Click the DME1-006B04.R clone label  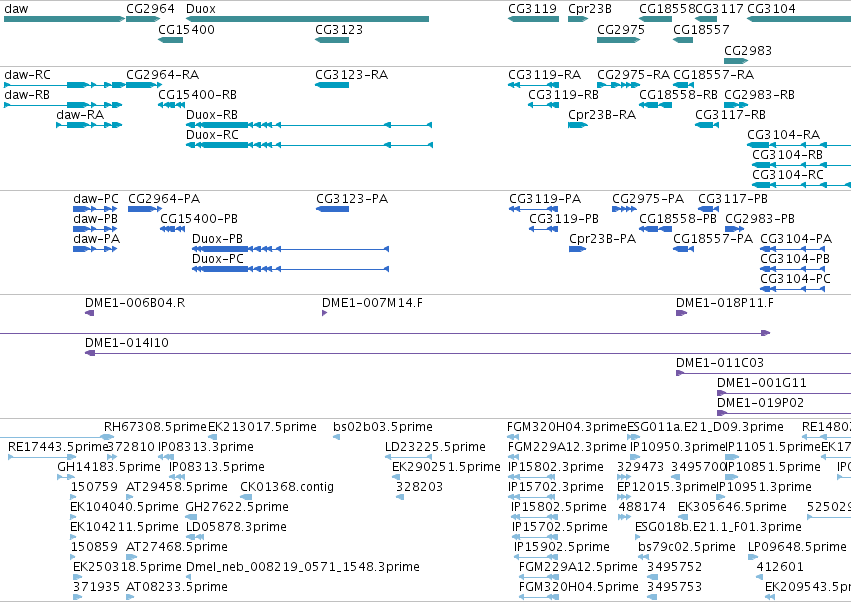[x=135, y=303]
